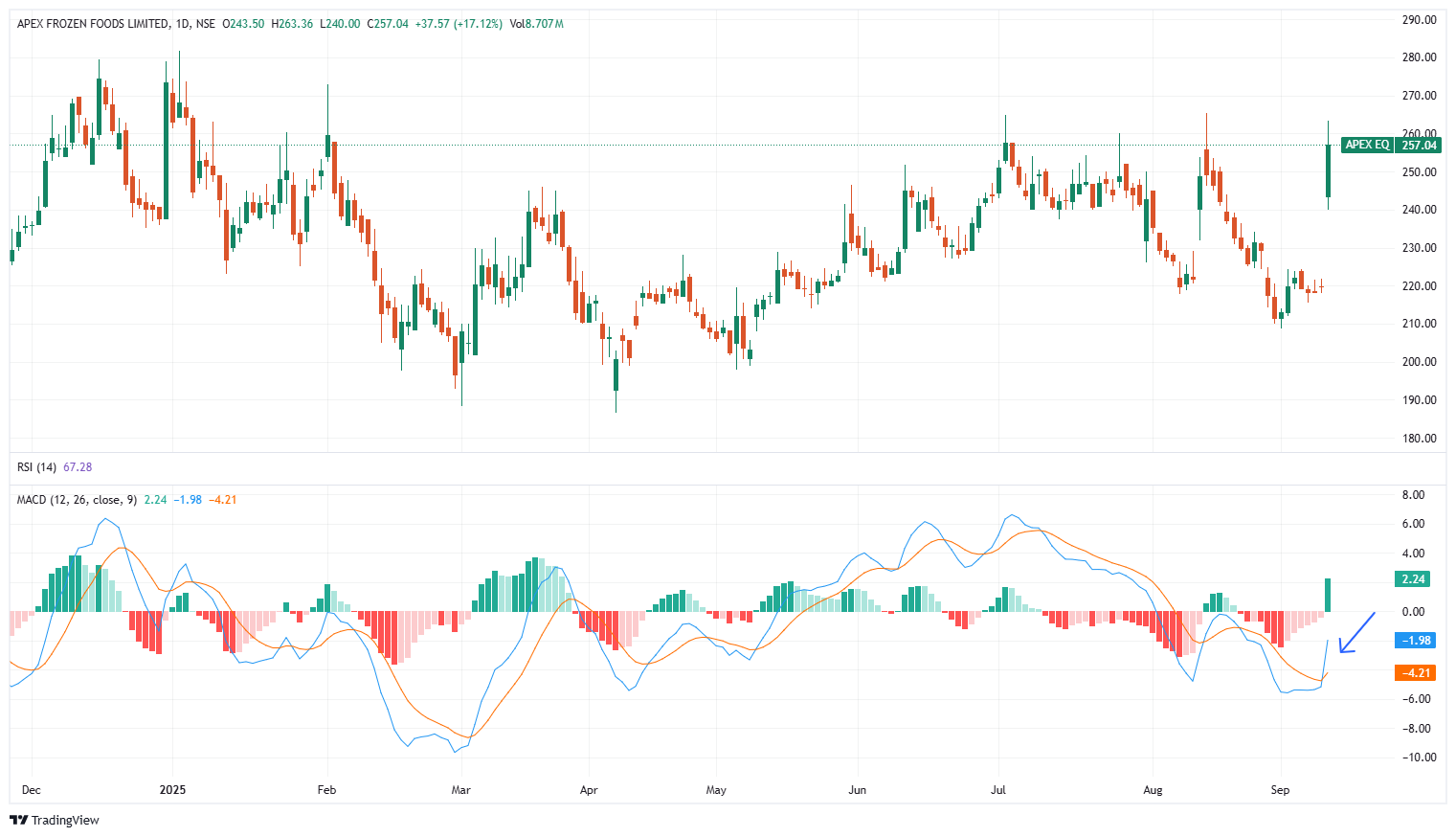1456x837 pixels.
Task: Open the RSI (14) indicator legend
Action: 37,467
